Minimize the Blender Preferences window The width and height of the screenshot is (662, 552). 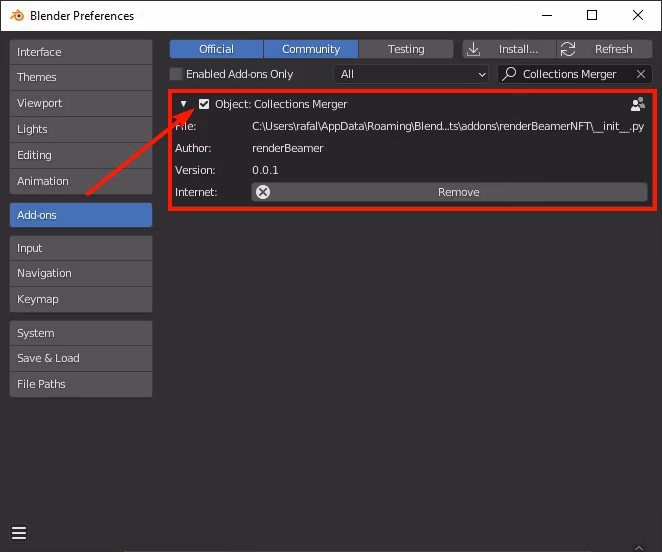[547, 16]
